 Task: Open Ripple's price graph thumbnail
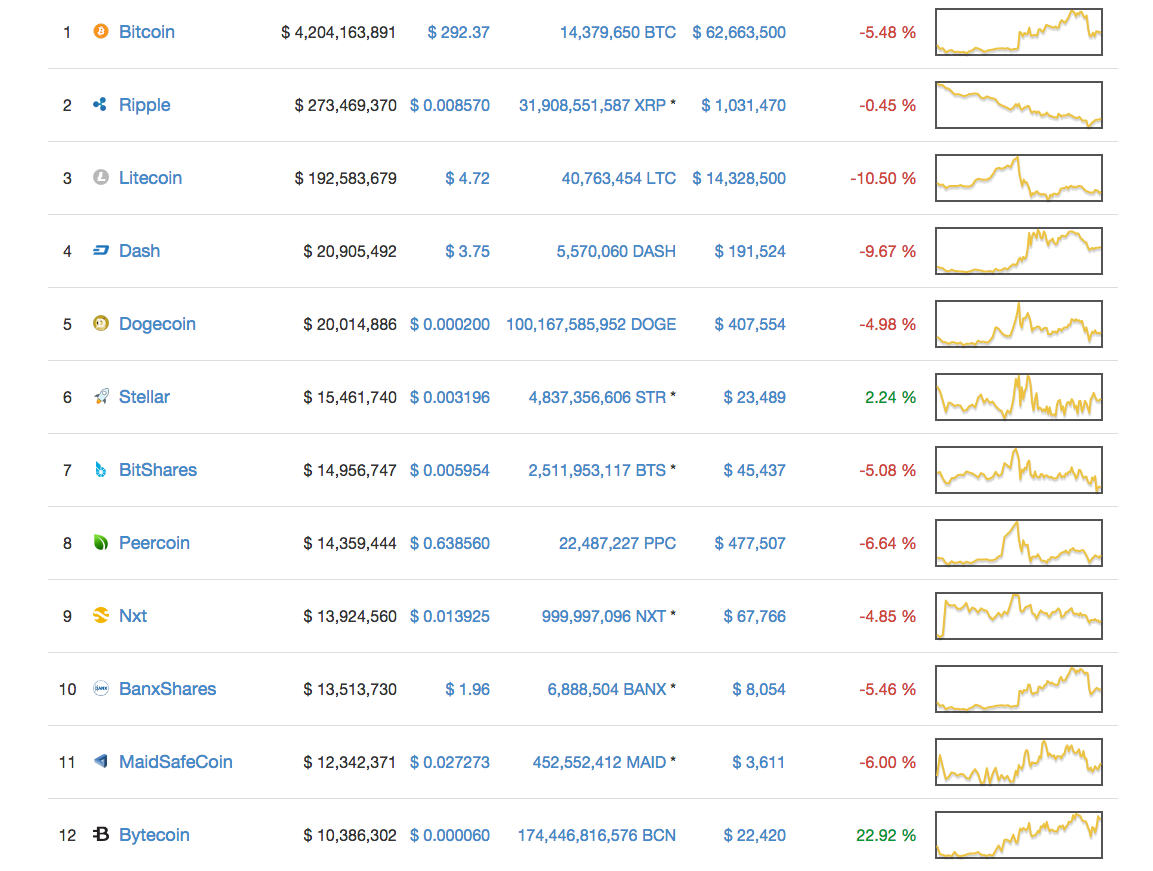[1018, 104]
